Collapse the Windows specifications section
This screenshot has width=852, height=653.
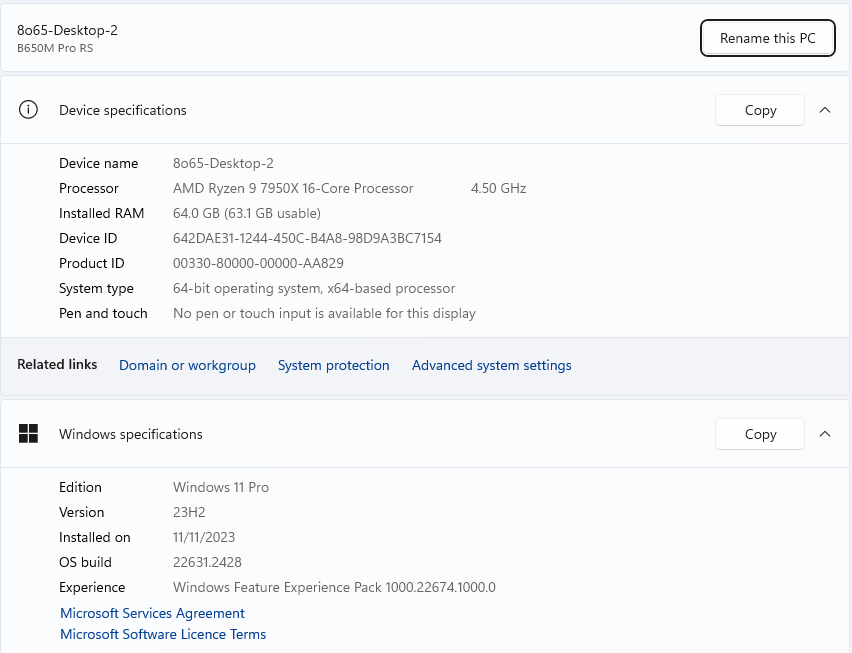(825, 434)
